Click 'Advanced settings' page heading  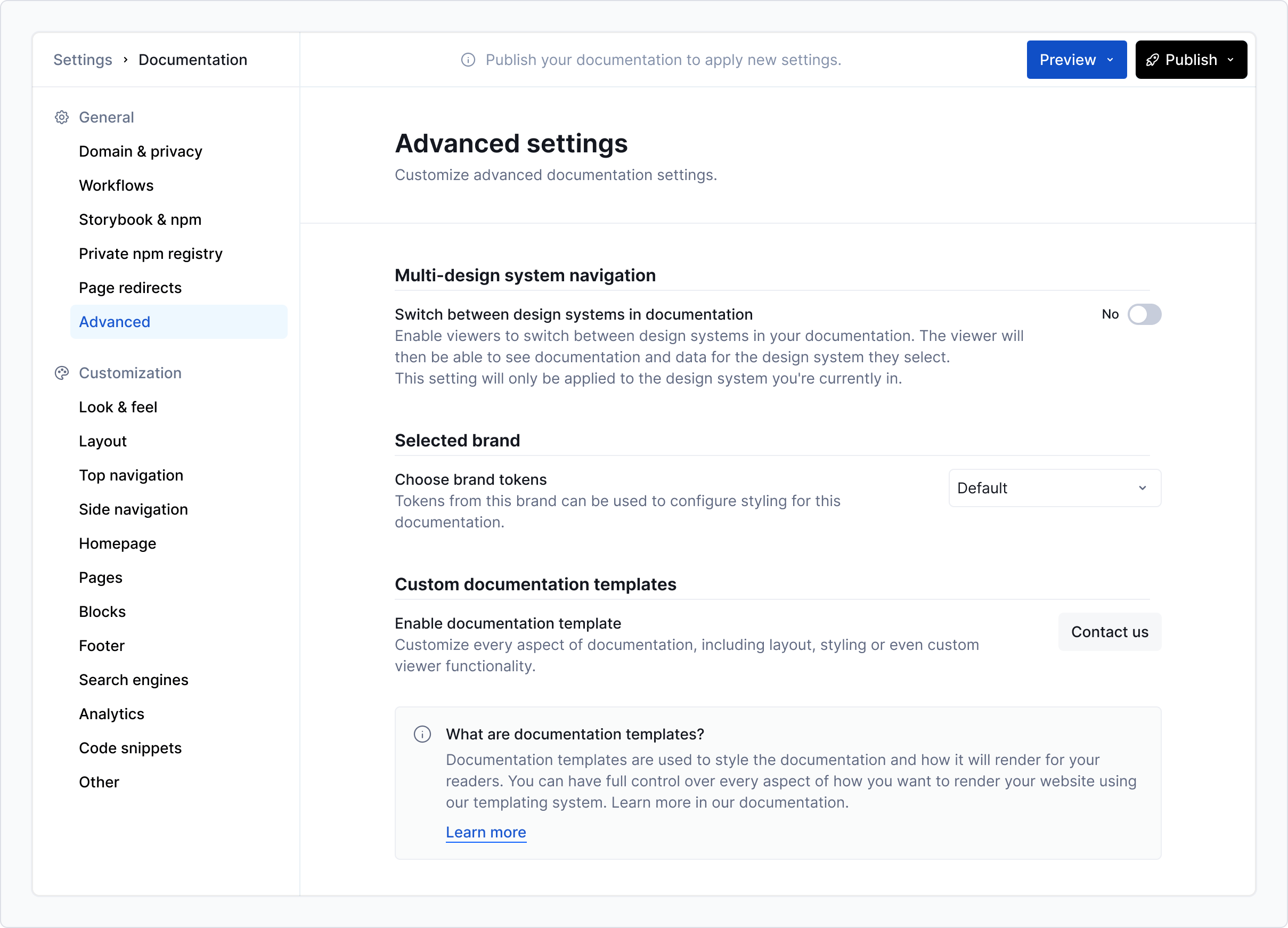(511, 144)
